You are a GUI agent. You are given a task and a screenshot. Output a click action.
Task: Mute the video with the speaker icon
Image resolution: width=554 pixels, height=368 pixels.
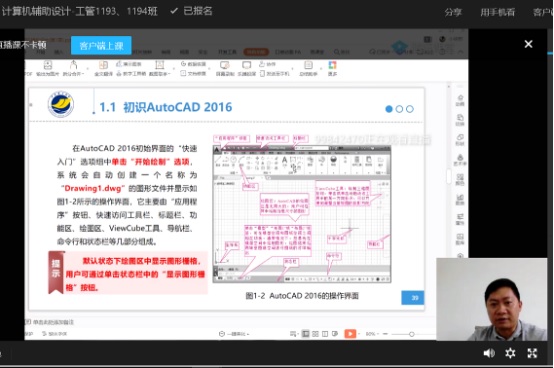click(489, 353)
